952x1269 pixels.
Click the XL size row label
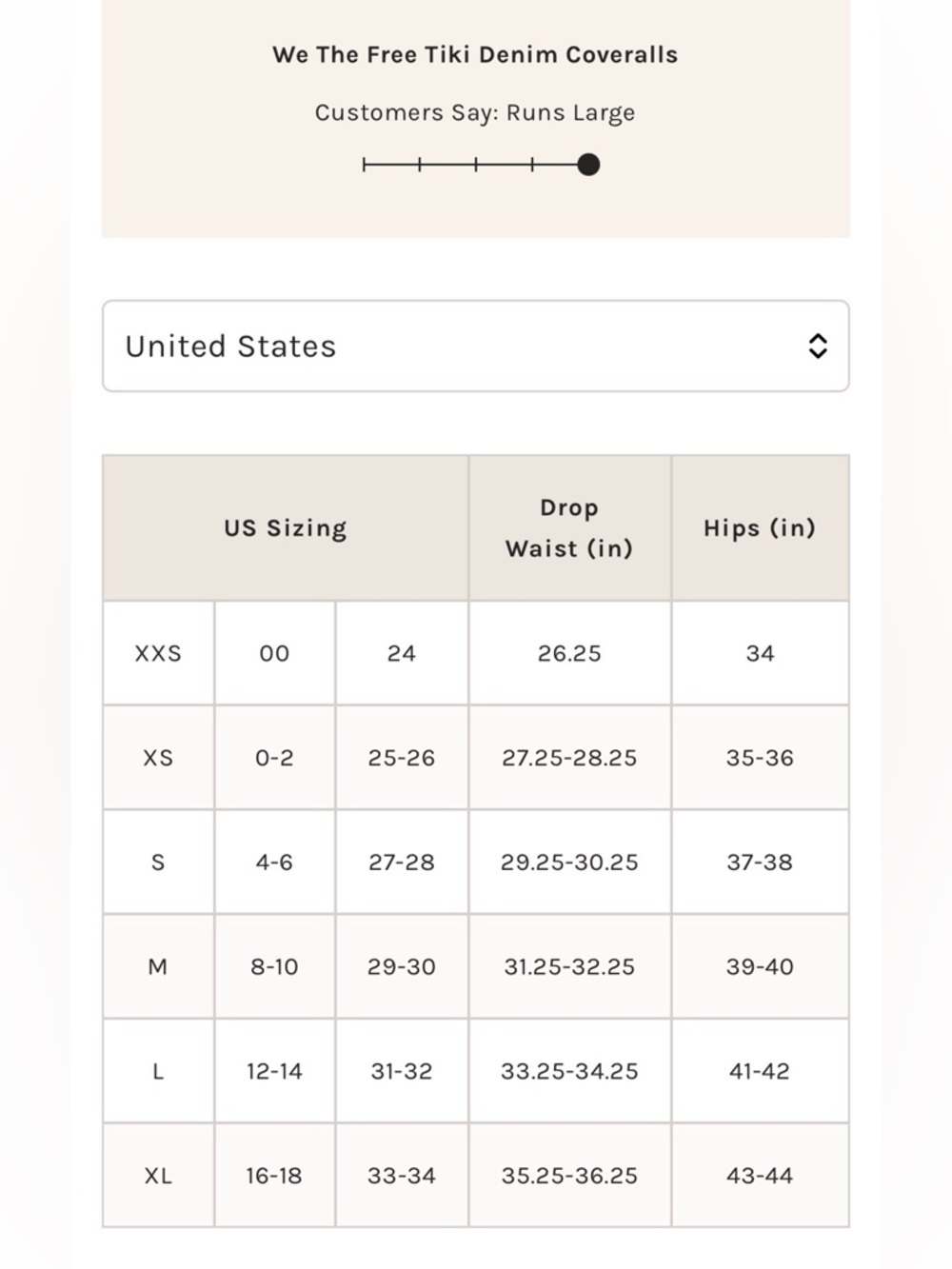point(158,1176)
